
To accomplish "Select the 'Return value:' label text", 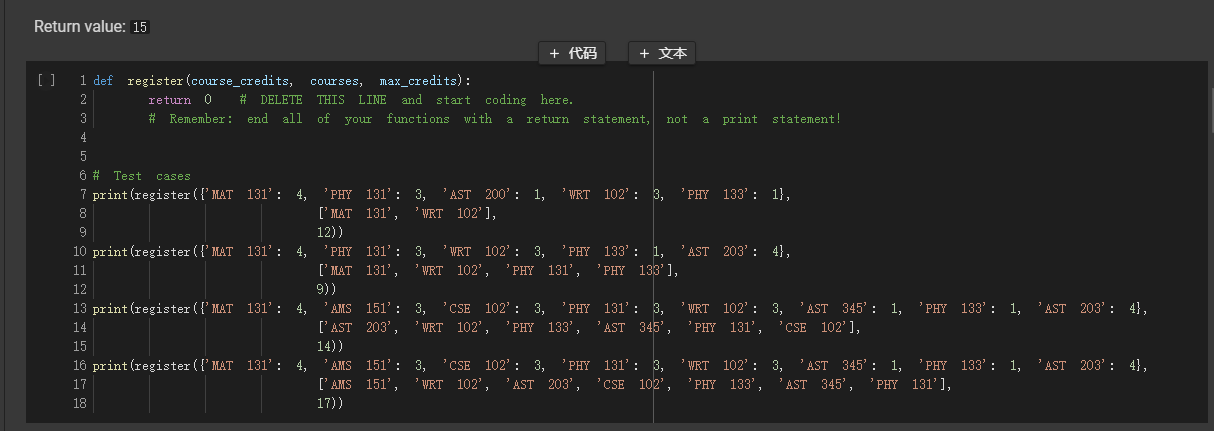I will click(80, 27).
